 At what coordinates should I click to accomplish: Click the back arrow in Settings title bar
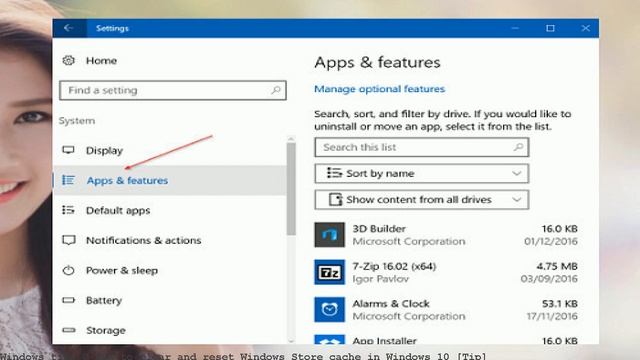[68, 28]
